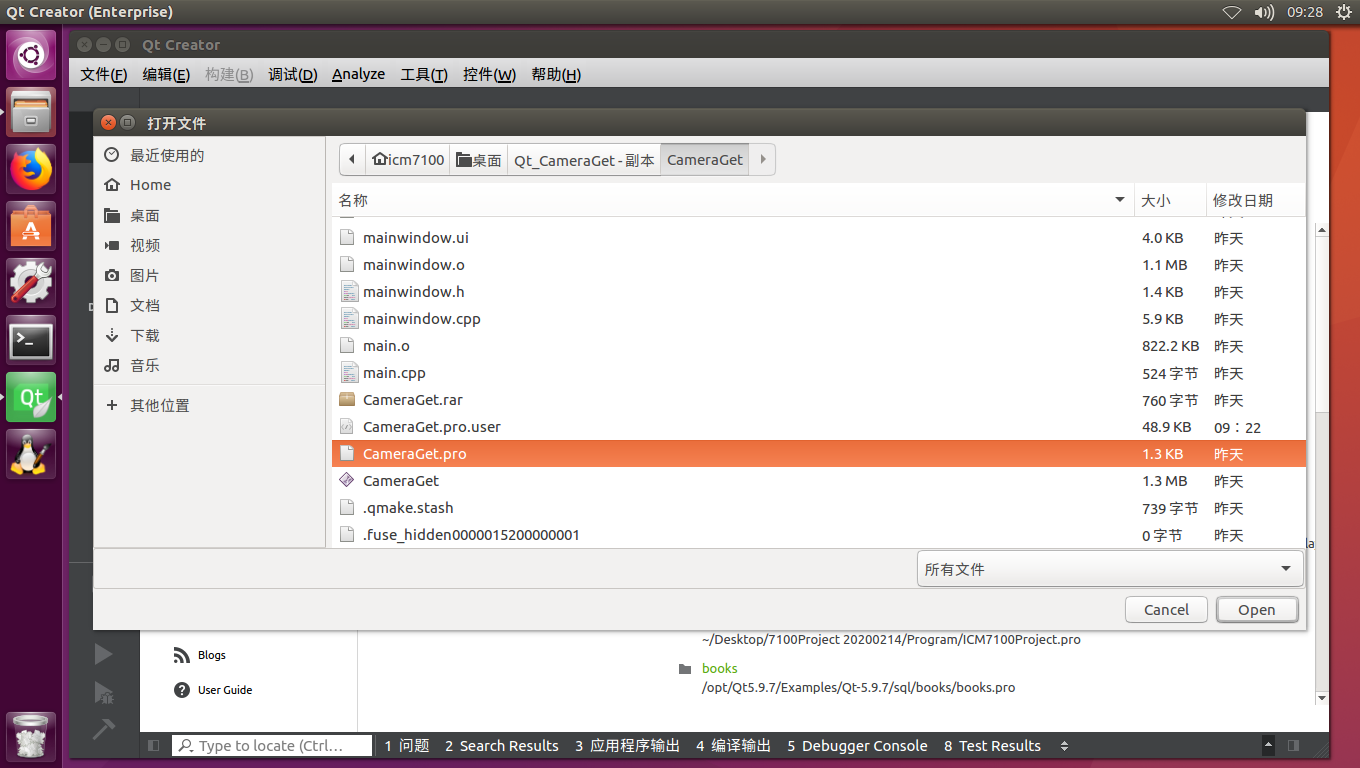Open System Settings wrench icon

click(31, 283)
